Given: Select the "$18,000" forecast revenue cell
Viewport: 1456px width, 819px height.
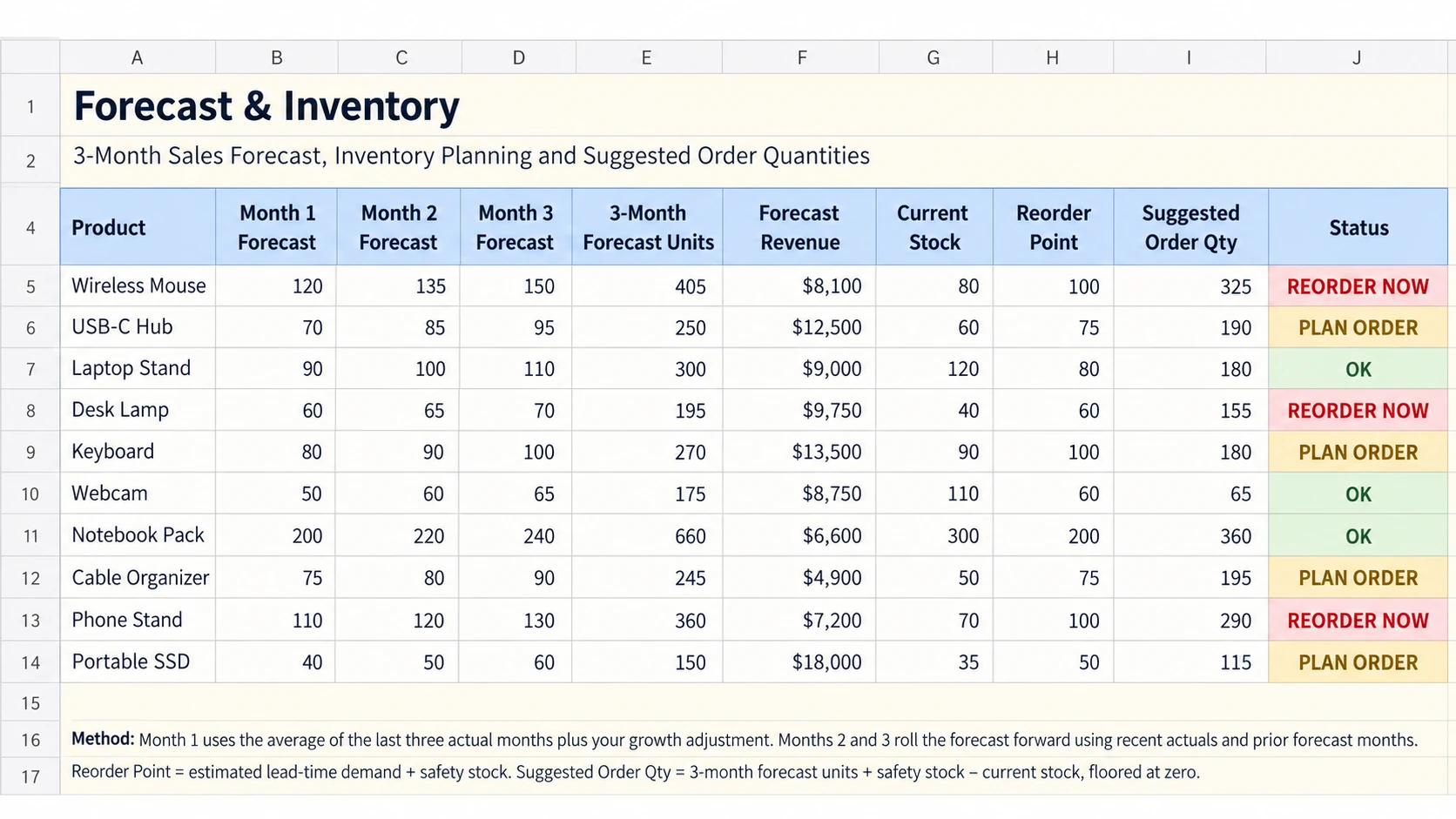Looking at the screenshot, I should coord(799,662).
